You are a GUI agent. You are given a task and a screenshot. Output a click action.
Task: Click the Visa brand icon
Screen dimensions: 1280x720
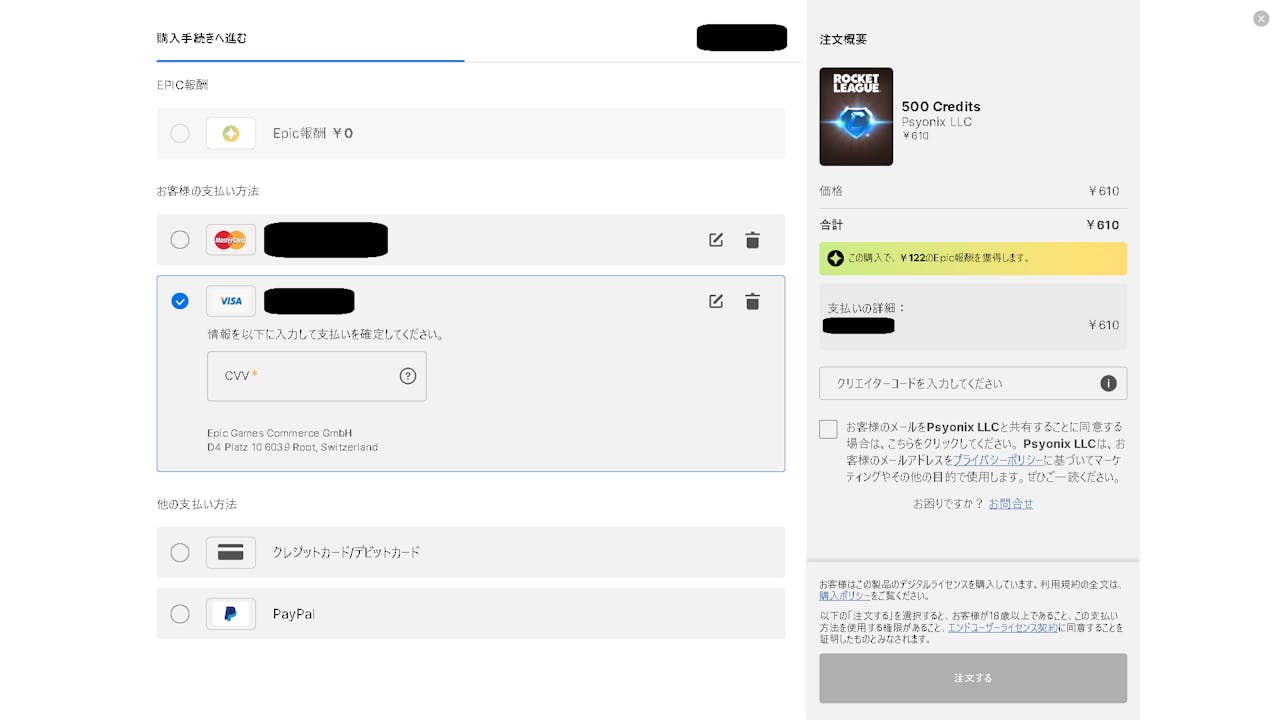point(231,300)
